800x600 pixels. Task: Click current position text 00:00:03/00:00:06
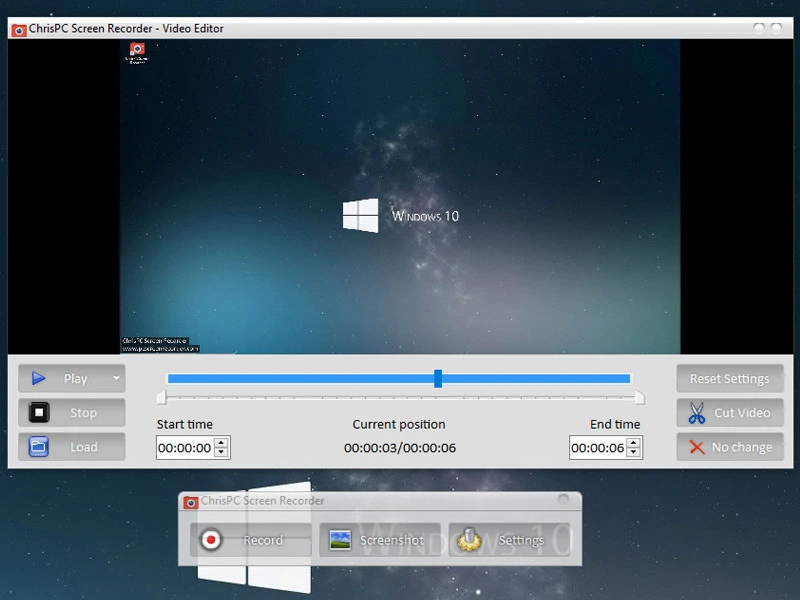(x=399, y=448)
